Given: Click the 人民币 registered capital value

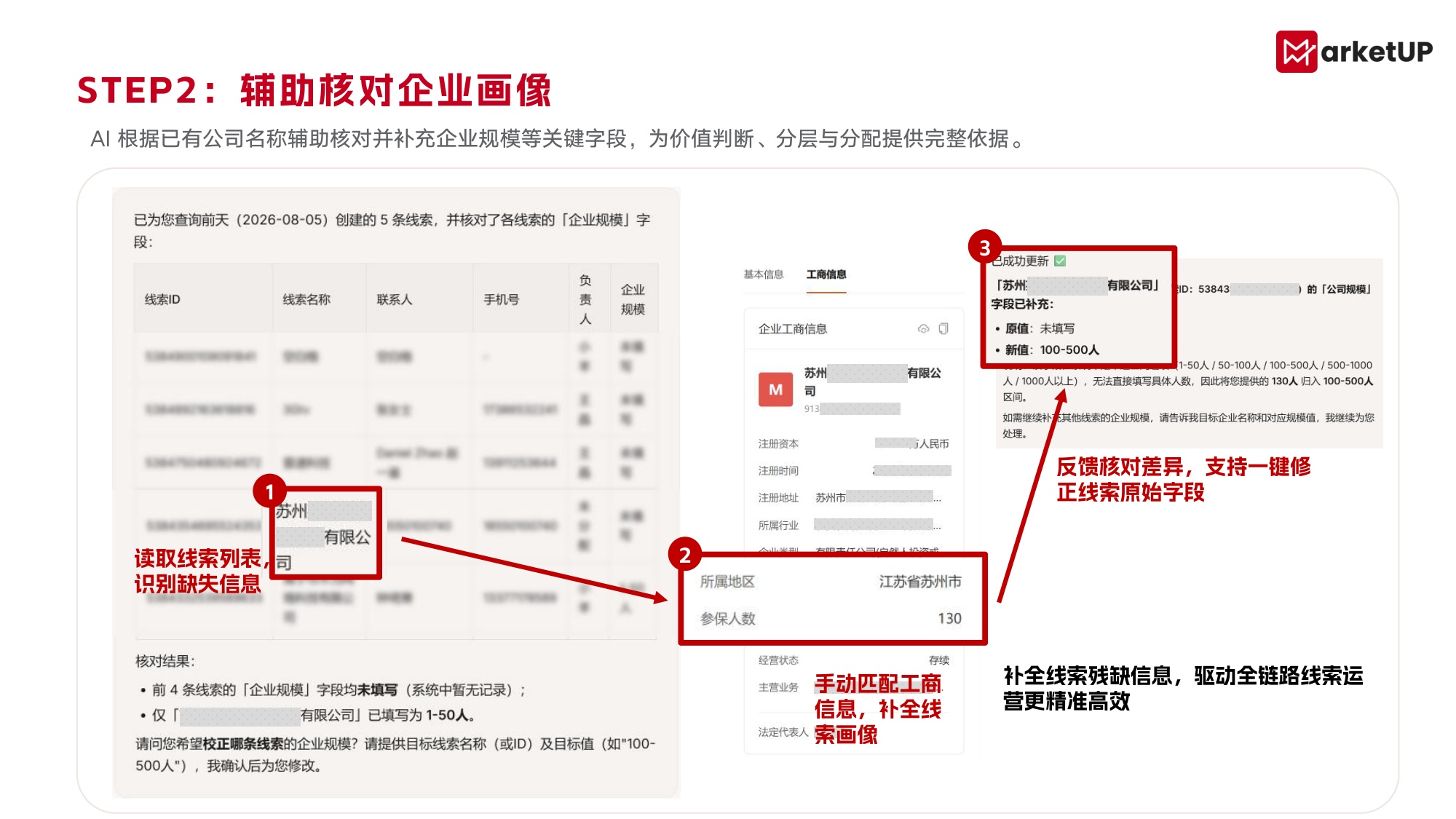Looking at the screenshot, I should pyautogui.click(x=911, y=443).
